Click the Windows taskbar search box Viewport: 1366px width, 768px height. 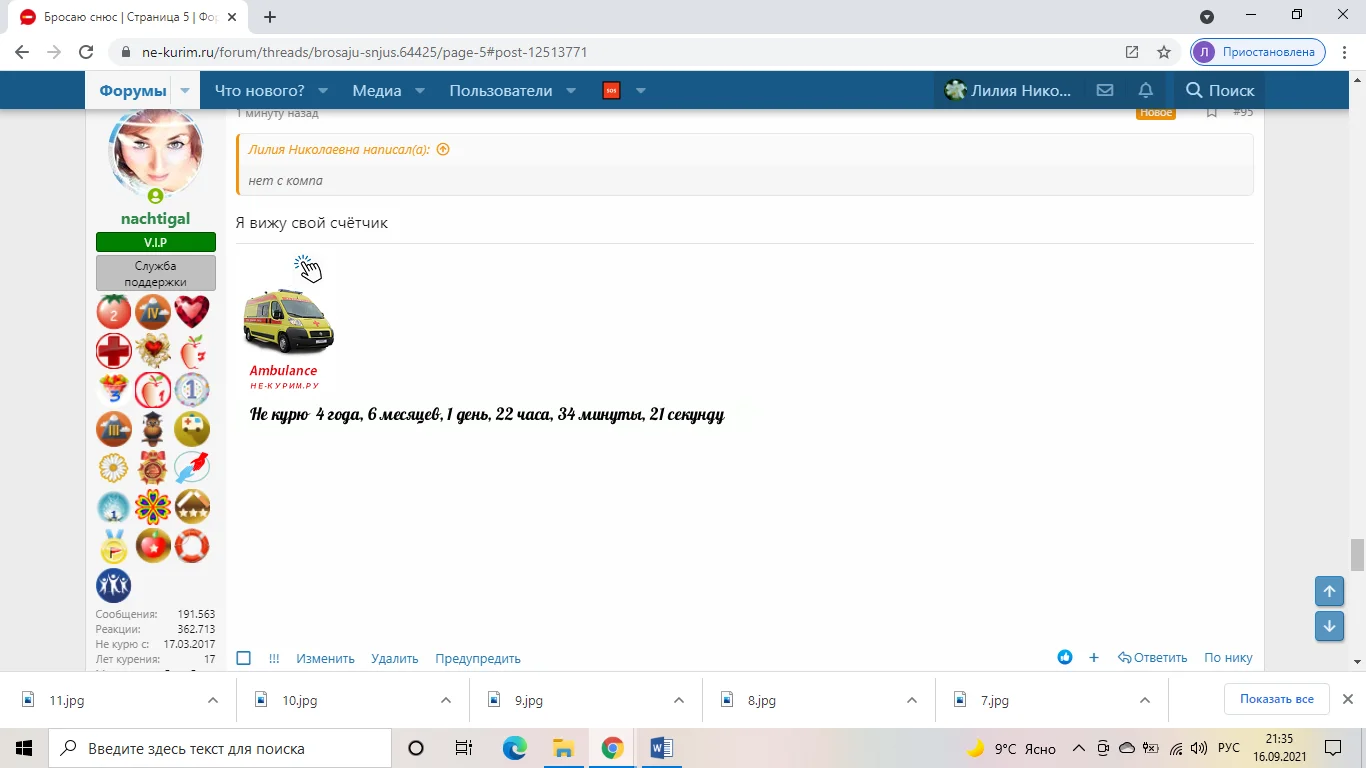(220, 748)
